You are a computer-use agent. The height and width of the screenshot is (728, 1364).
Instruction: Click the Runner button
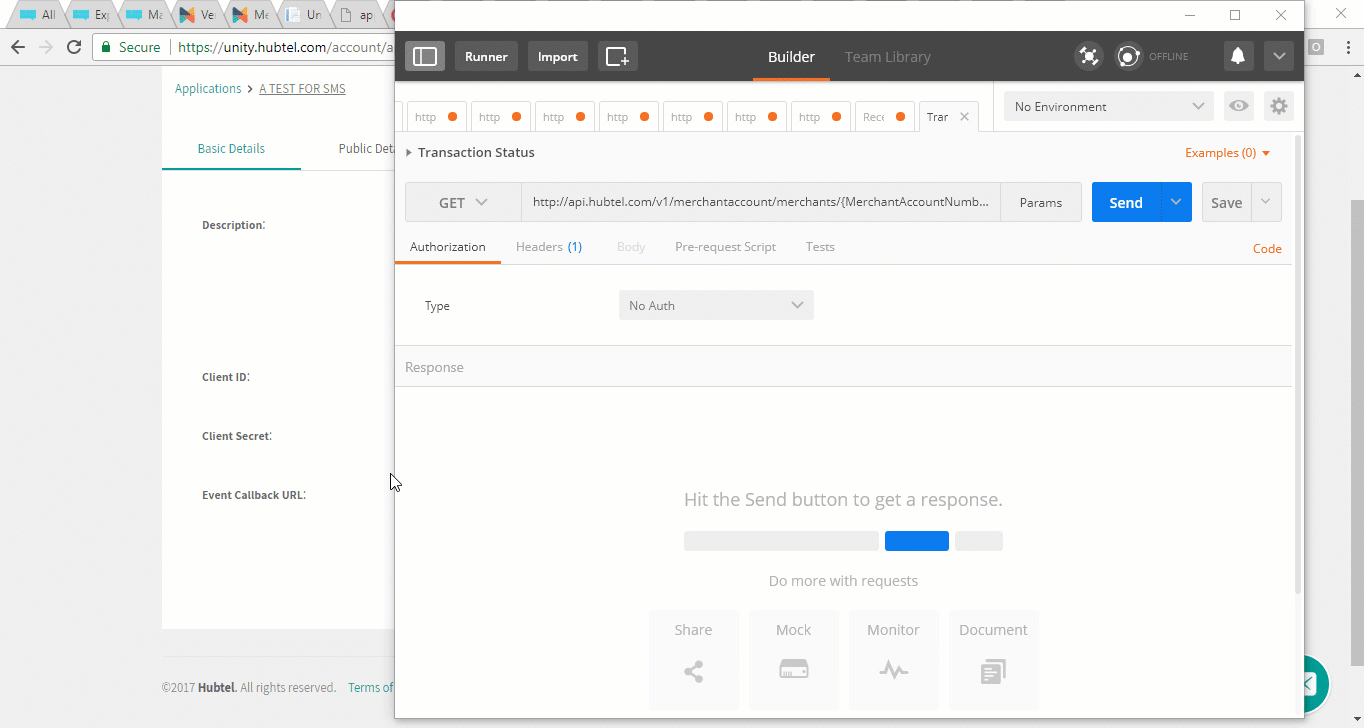[486, 56]
